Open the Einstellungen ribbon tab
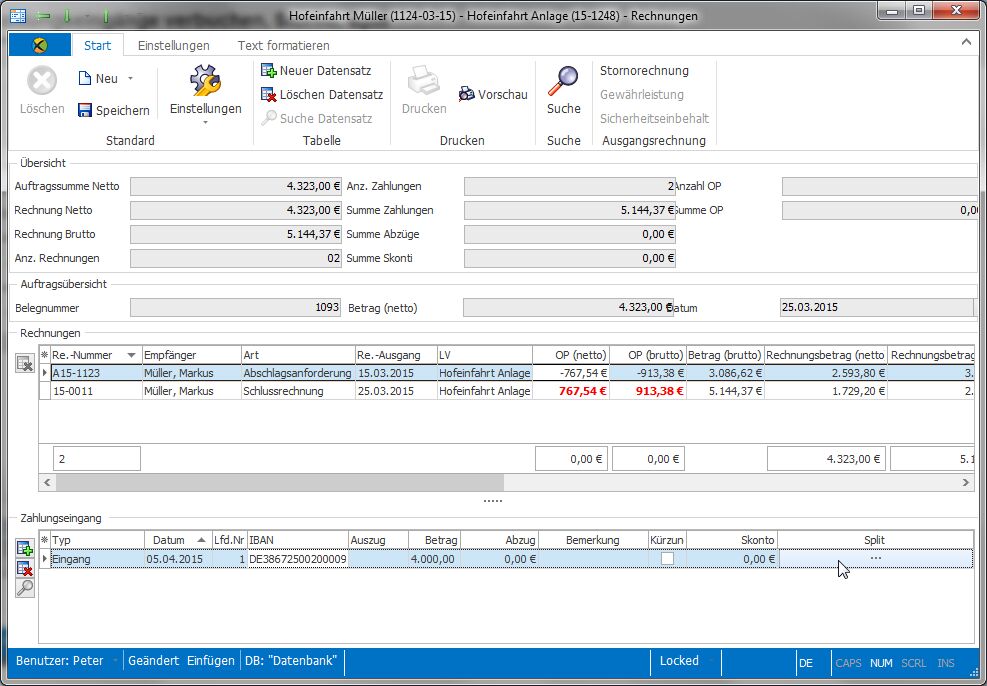 (x=174, y=45)
